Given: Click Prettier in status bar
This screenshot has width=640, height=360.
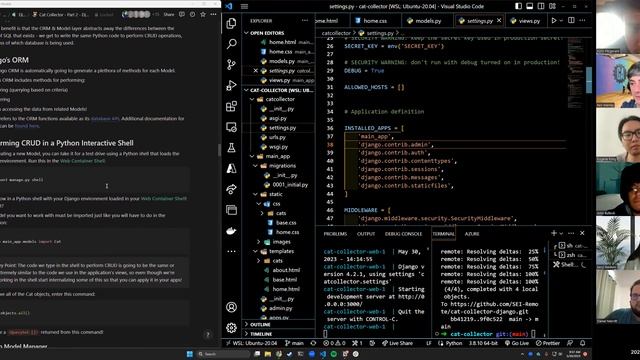Looking at the screenshot, I should 547,343.
